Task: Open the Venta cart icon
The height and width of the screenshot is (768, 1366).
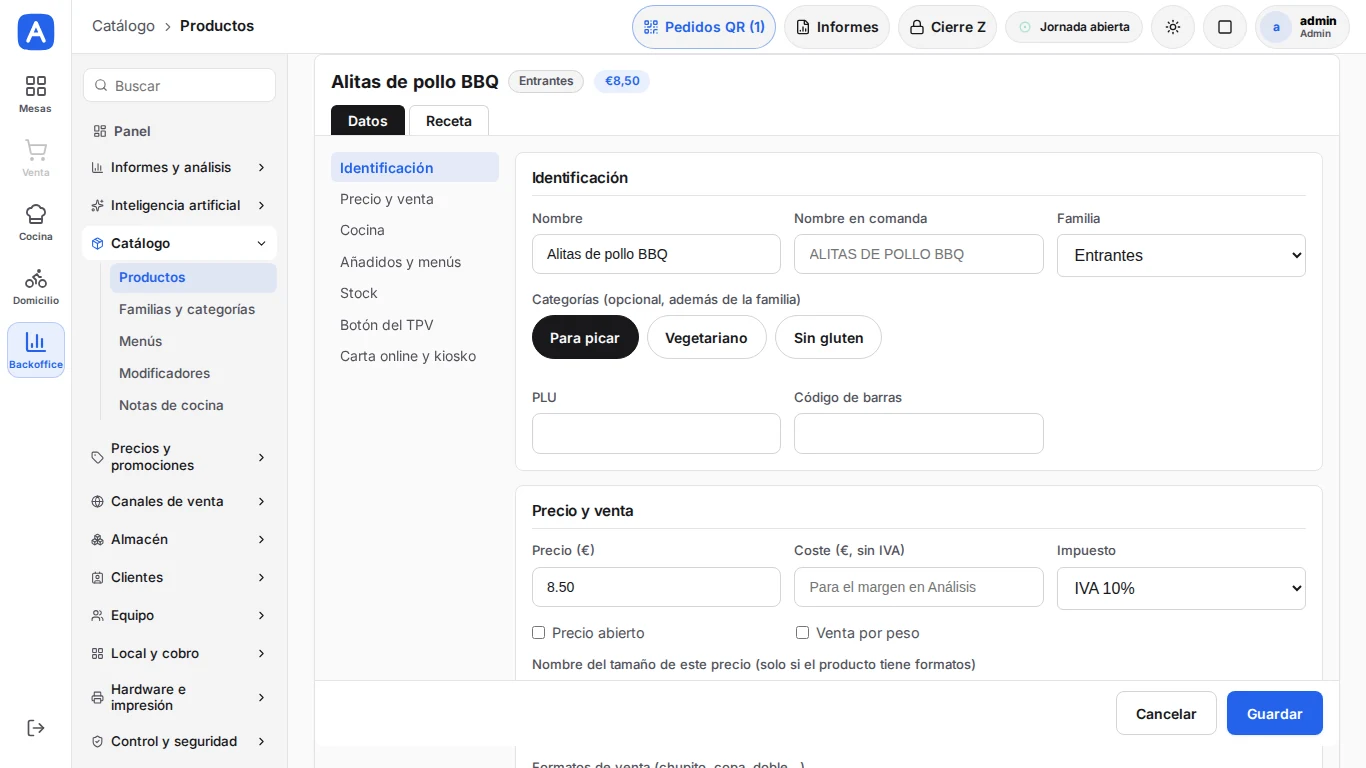Action: [36, 158]
